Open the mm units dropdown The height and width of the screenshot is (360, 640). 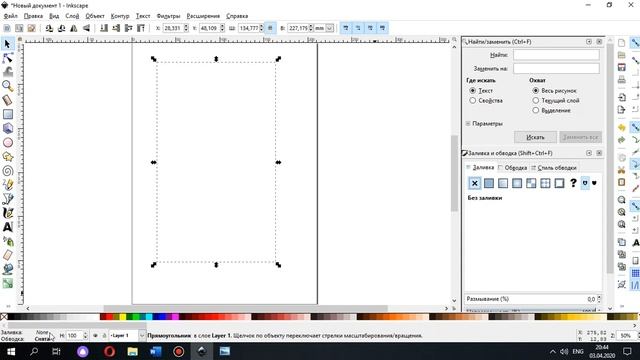tap(329, 28)
